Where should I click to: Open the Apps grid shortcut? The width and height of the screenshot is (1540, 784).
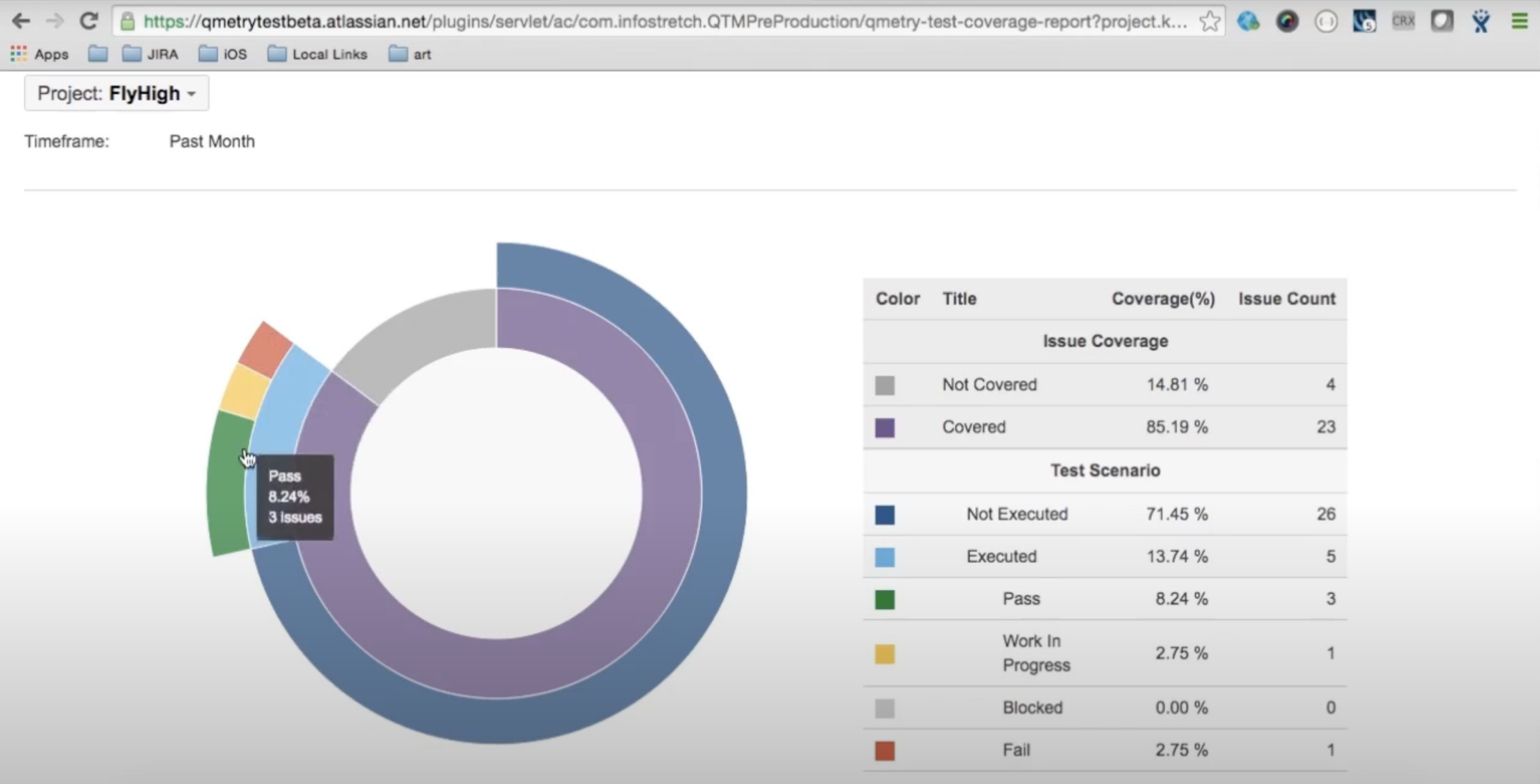tap(39, 54)
